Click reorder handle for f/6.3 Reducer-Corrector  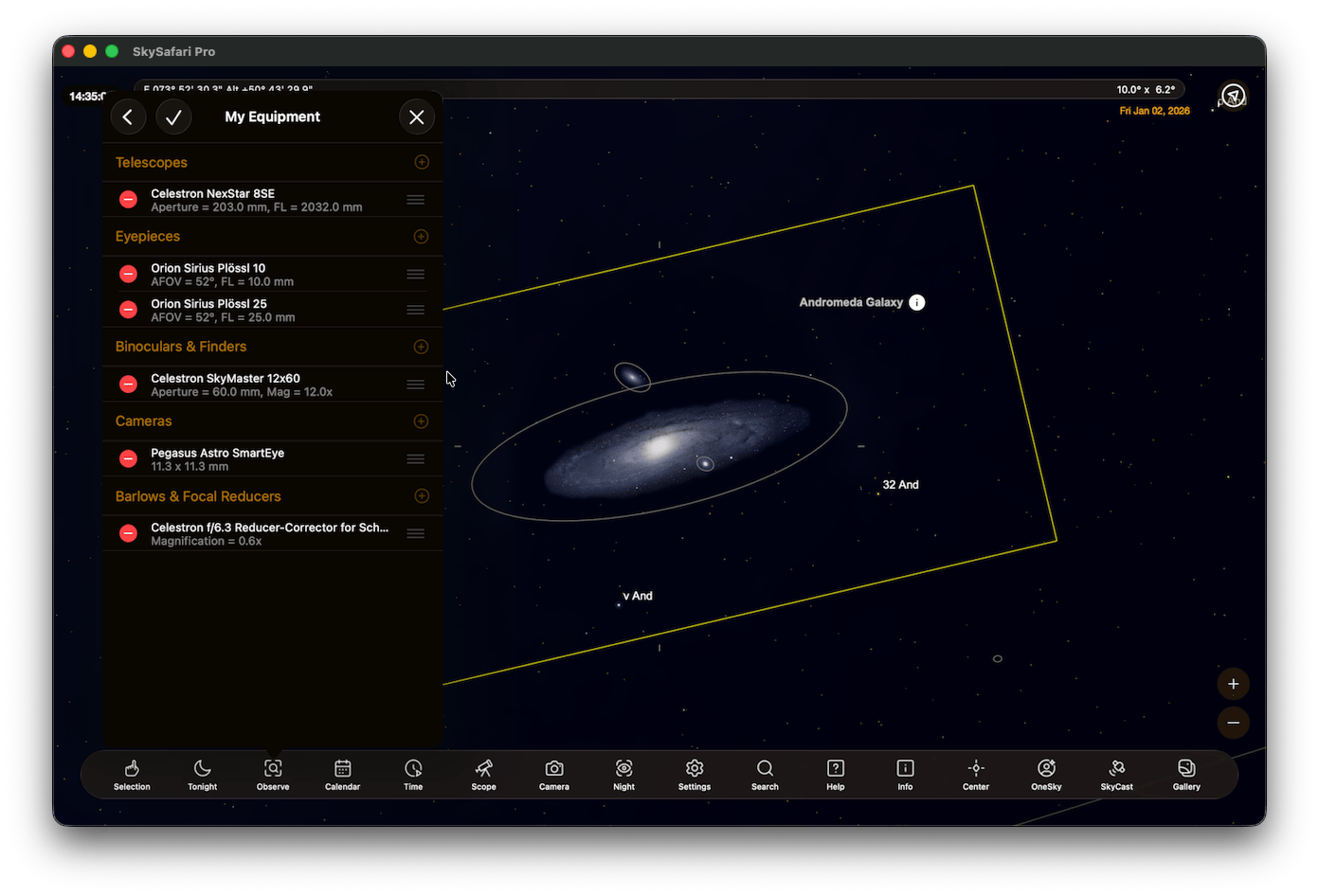[x=415, y=533]
